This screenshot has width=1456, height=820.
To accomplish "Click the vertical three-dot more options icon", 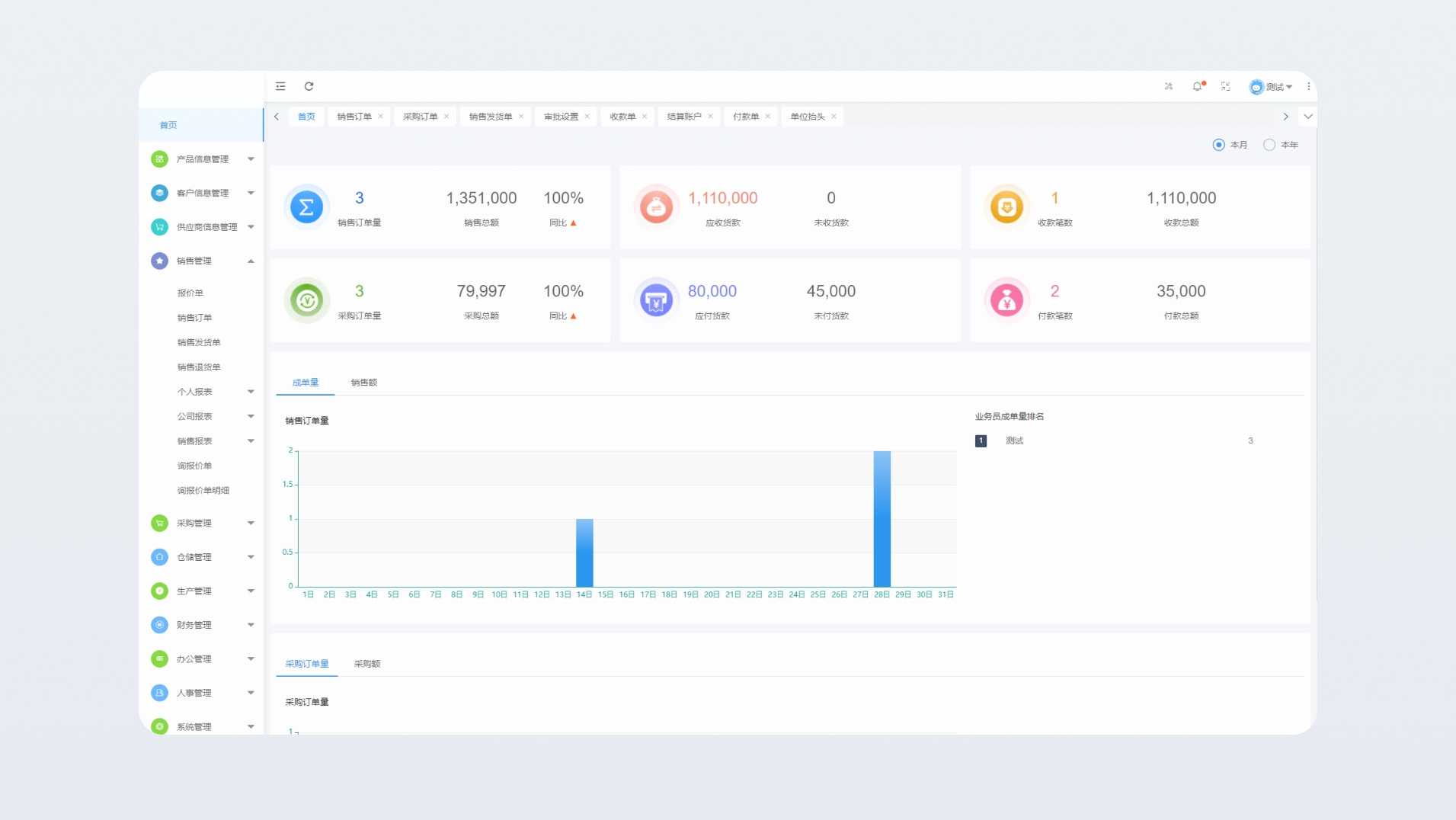I will coord(1308,87).
